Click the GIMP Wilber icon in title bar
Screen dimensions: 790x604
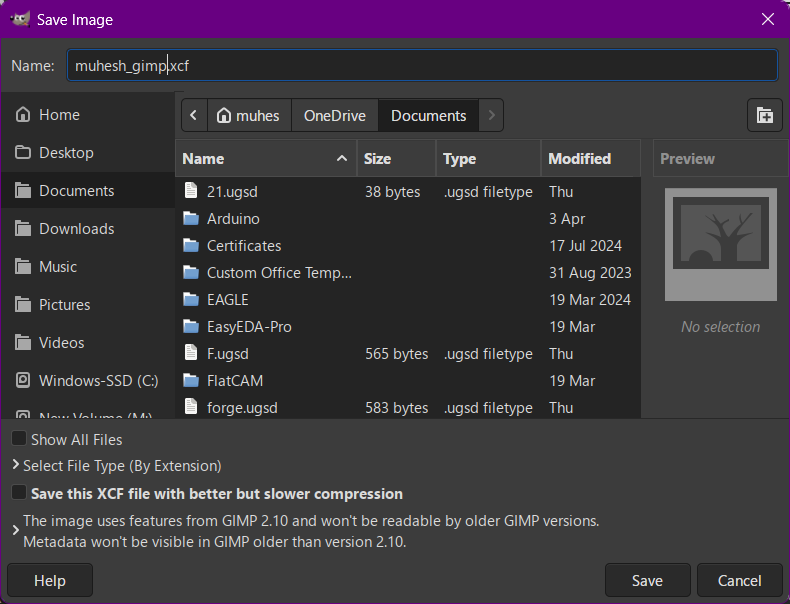click(20, 19)
